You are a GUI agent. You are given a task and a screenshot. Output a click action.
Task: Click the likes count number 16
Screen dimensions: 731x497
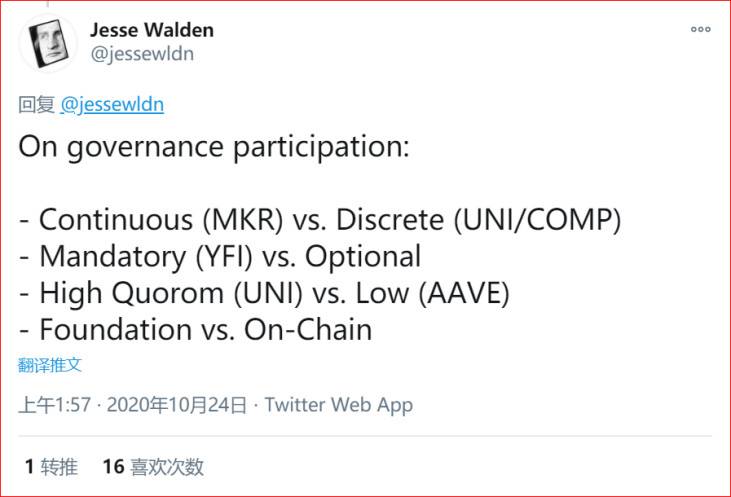(x=113, y=467)
